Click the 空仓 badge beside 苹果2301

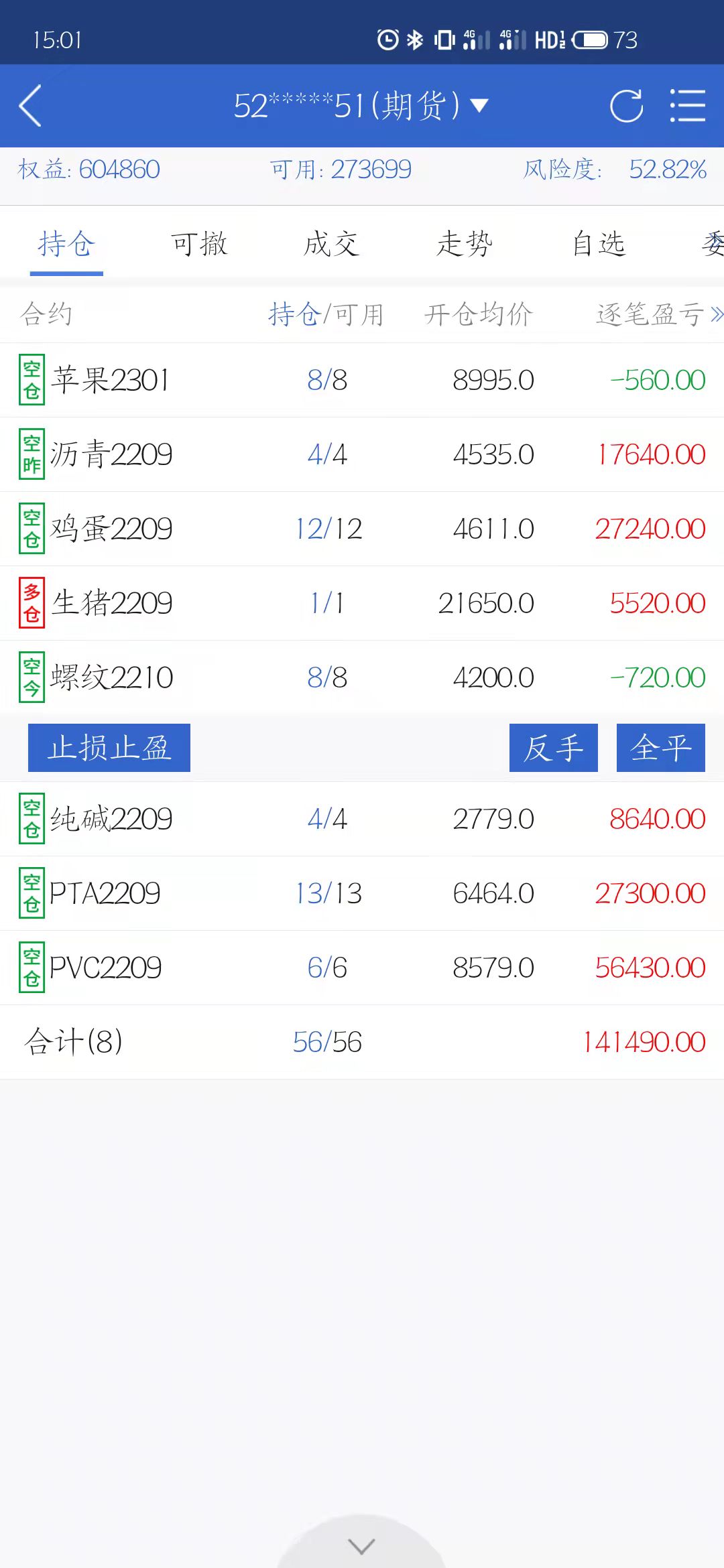[32, 380]
